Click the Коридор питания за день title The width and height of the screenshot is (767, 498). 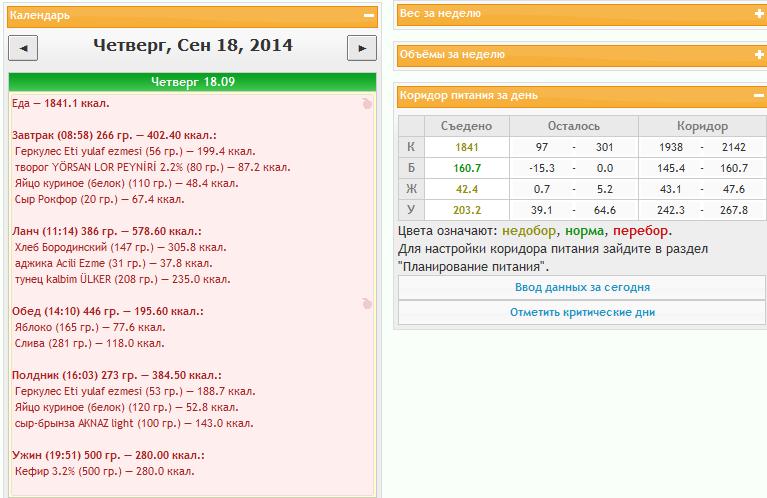[x=469, y=95]
